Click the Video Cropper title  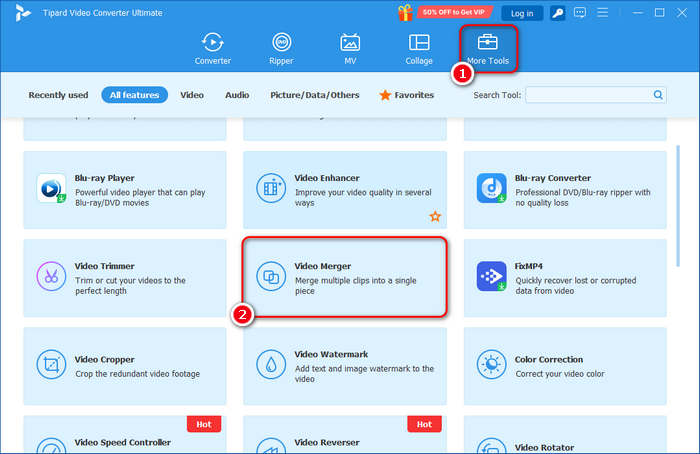pyautogui.click(x=104, y=359)
